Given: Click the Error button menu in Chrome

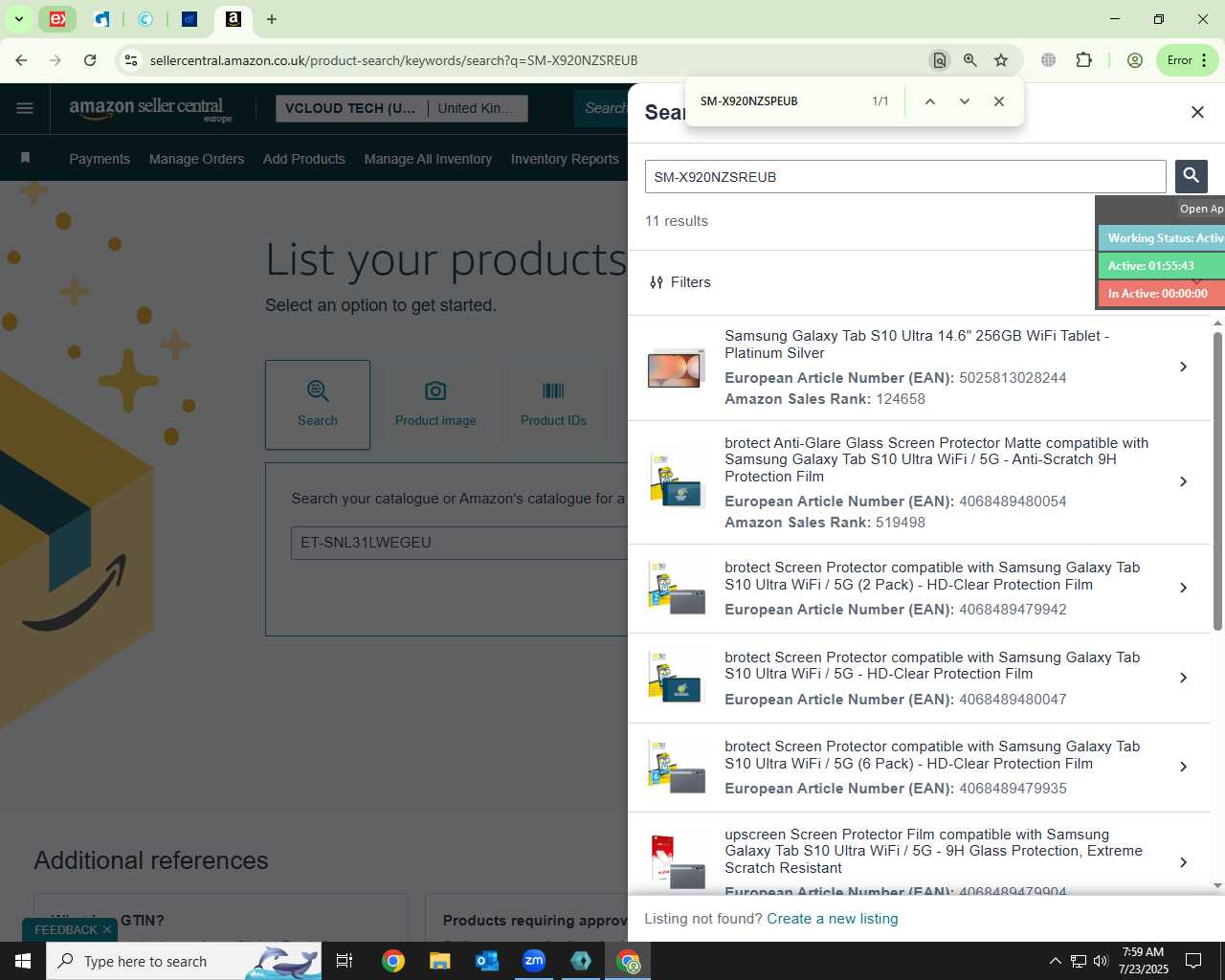Looking at the screenshot, I should pyautogui.click(x=1187, y=60).
